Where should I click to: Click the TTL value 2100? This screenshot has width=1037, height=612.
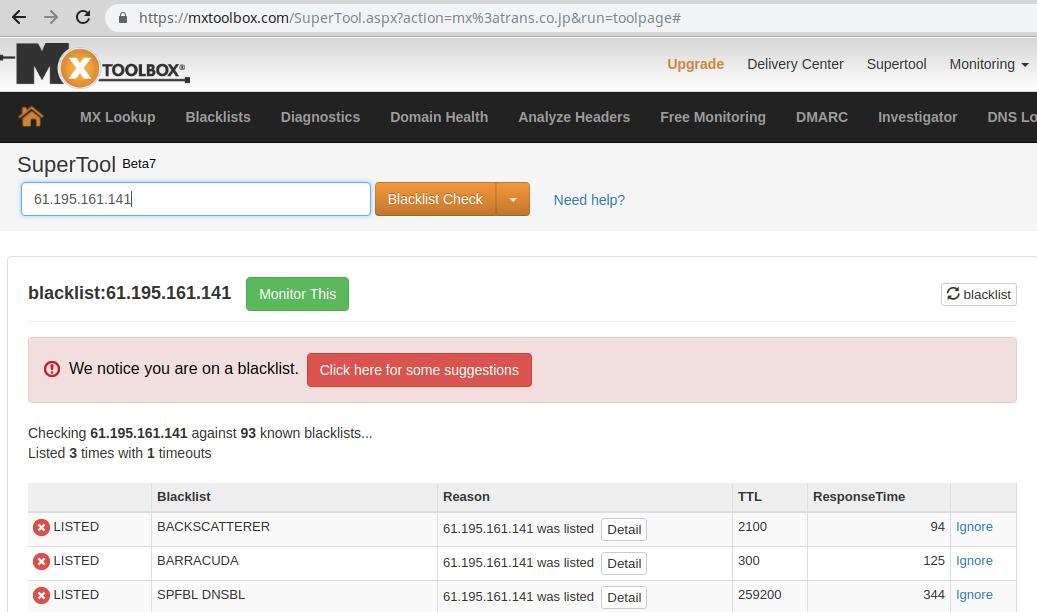click(753, 527)
